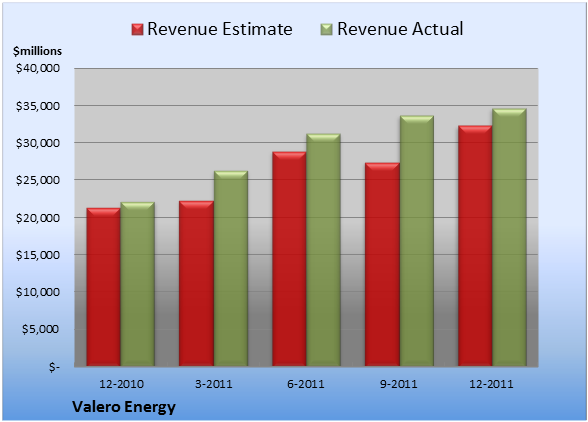Viewport: 588px width, 422px height.
Task: Select the green actual bar for 3-2011
Action: pos(231,268)
